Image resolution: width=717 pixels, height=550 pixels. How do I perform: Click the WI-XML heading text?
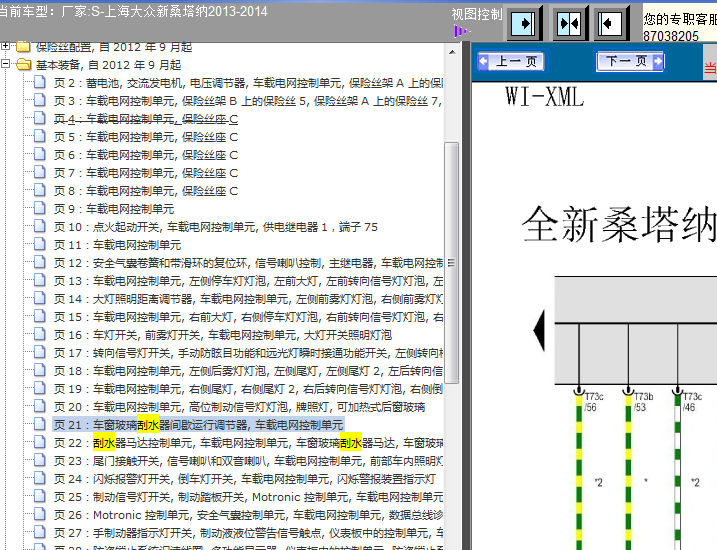click(x=544, y=96)
